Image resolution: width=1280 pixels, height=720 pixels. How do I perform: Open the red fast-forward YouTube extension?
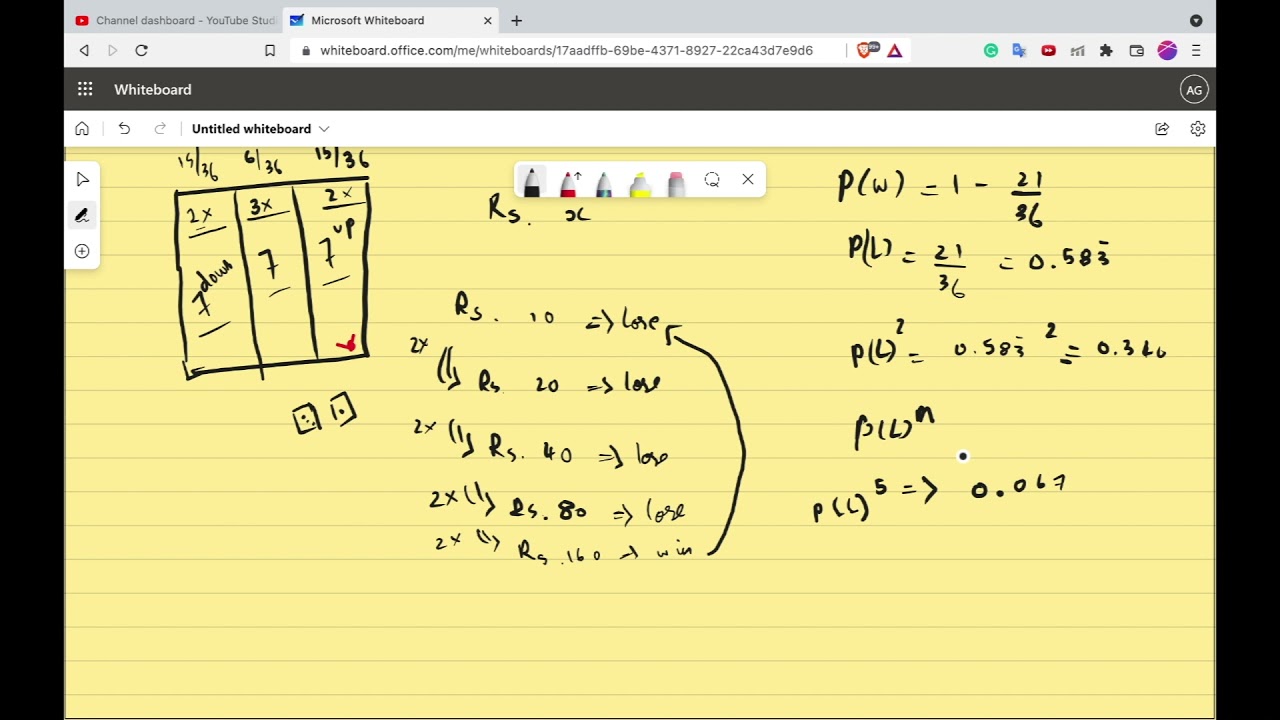pyautogui.click(x=1048, y=50)
